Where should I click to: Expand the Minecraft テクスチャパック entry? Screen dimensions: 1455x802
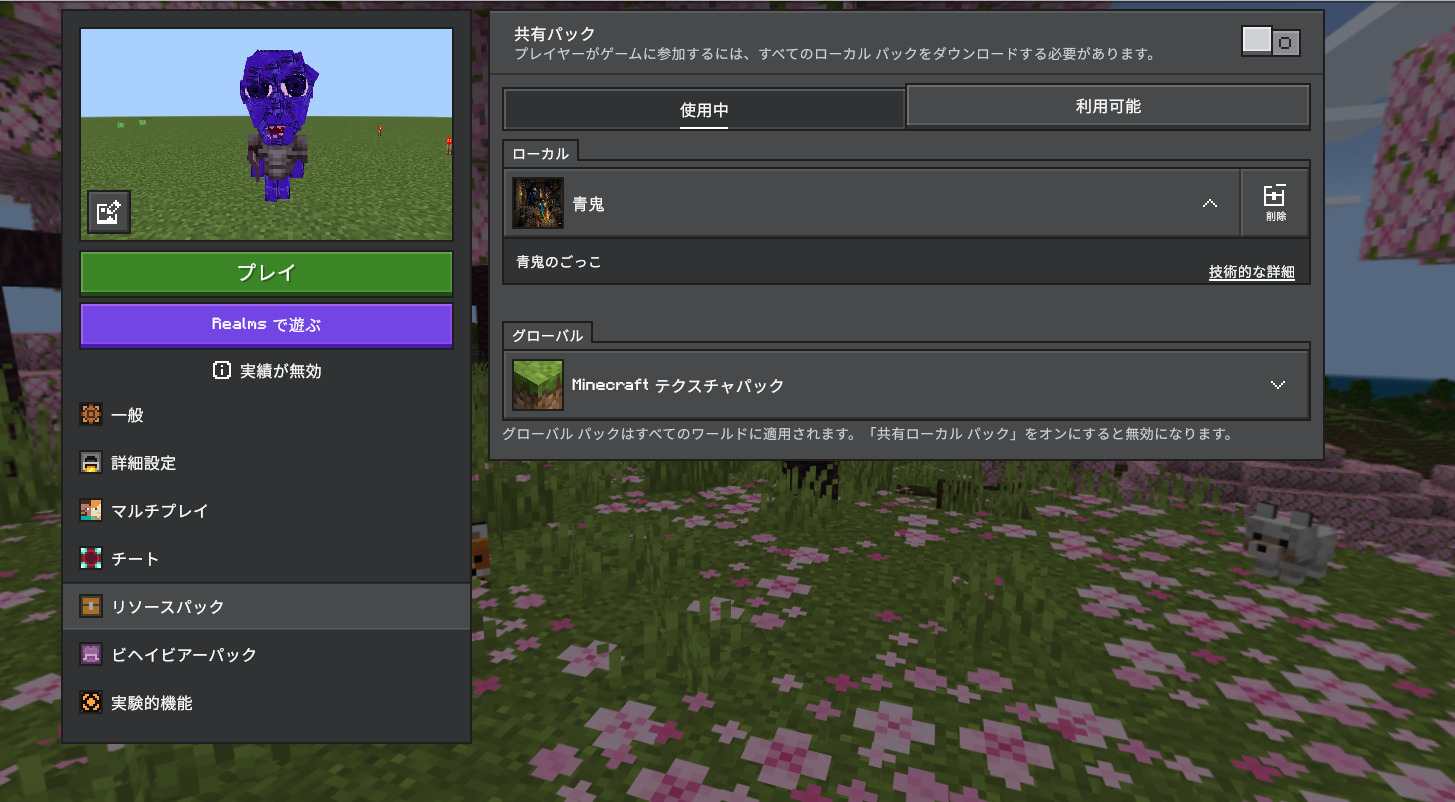tap(1277, 385)
